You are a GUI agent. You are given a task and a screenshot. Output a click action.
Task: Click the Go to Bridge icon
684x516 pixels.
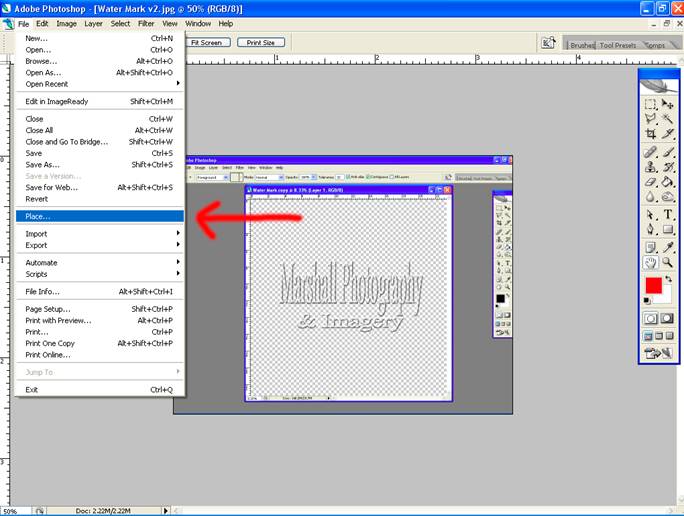pyautogui.click(x=547, y=43)
